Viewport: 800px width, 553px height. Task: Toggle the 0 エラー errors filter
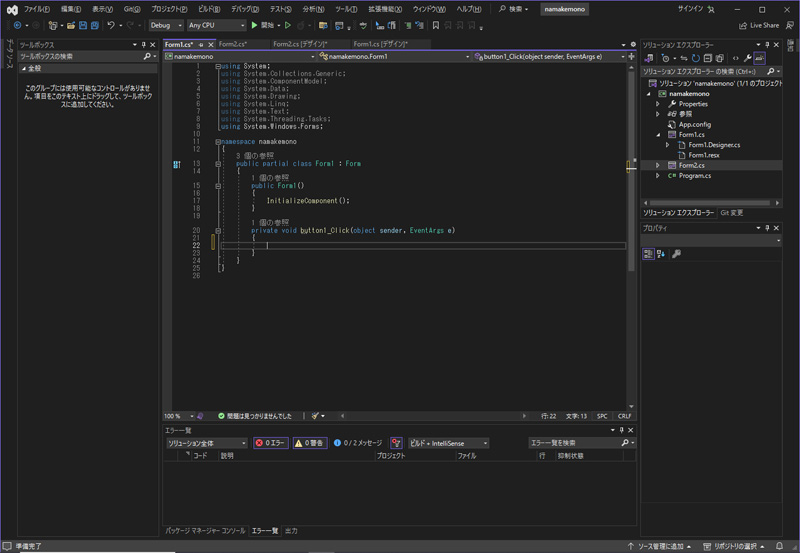click(x=270, y=443)
